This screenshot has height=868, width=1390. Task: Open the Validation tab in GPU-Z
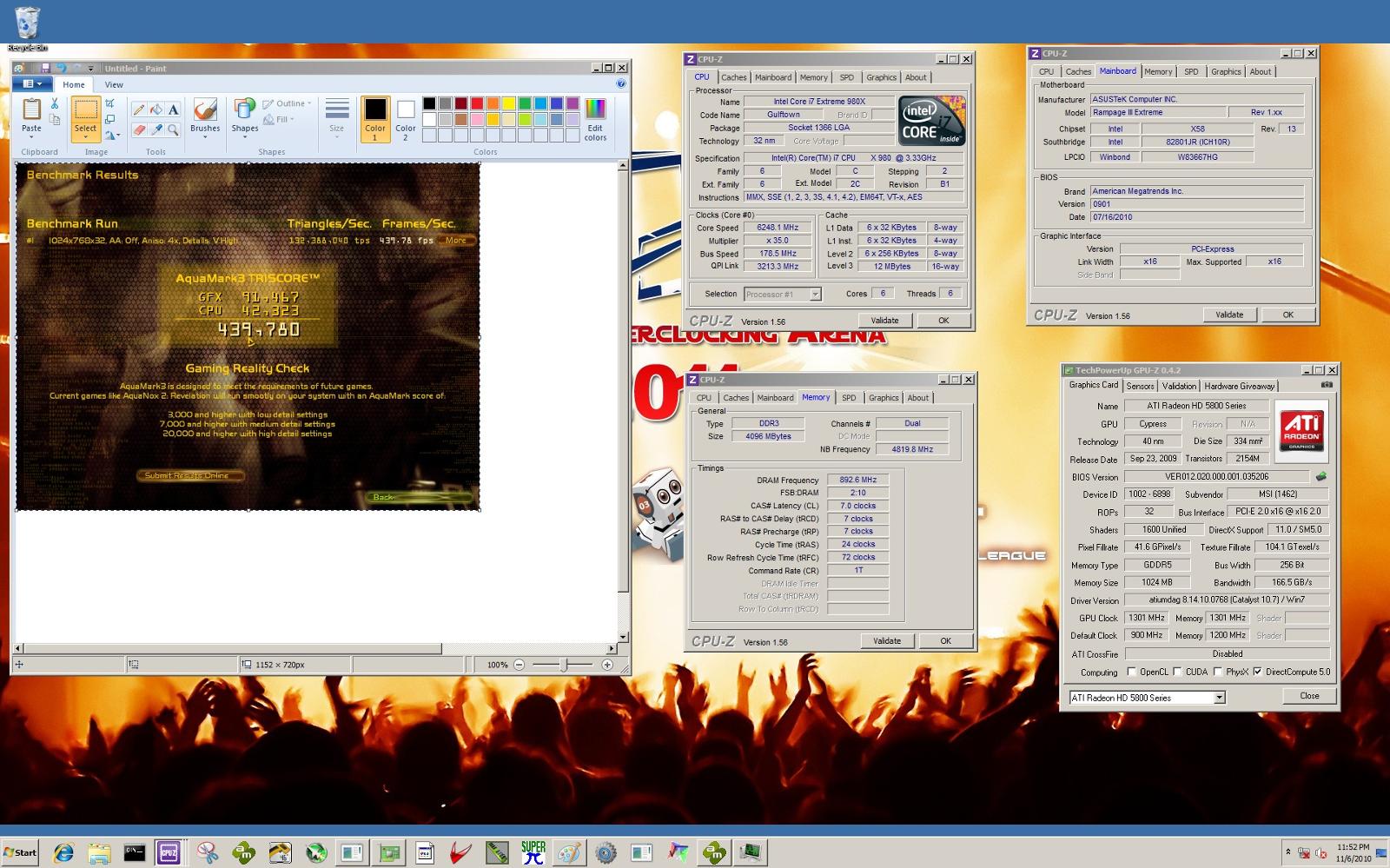click(x=1179, y=387)
